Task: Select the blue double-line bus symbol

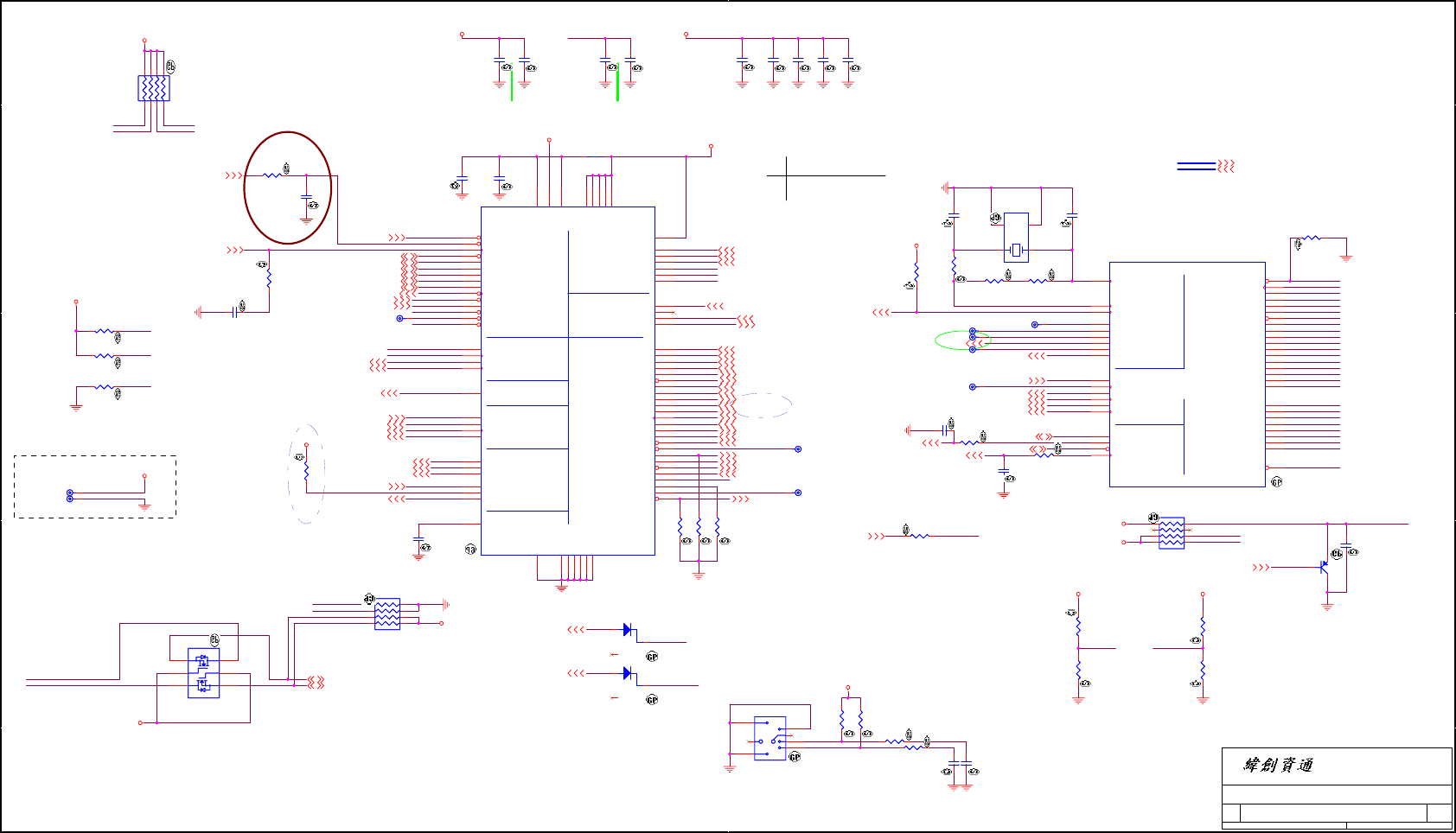Action: [x=1197, y=166]
